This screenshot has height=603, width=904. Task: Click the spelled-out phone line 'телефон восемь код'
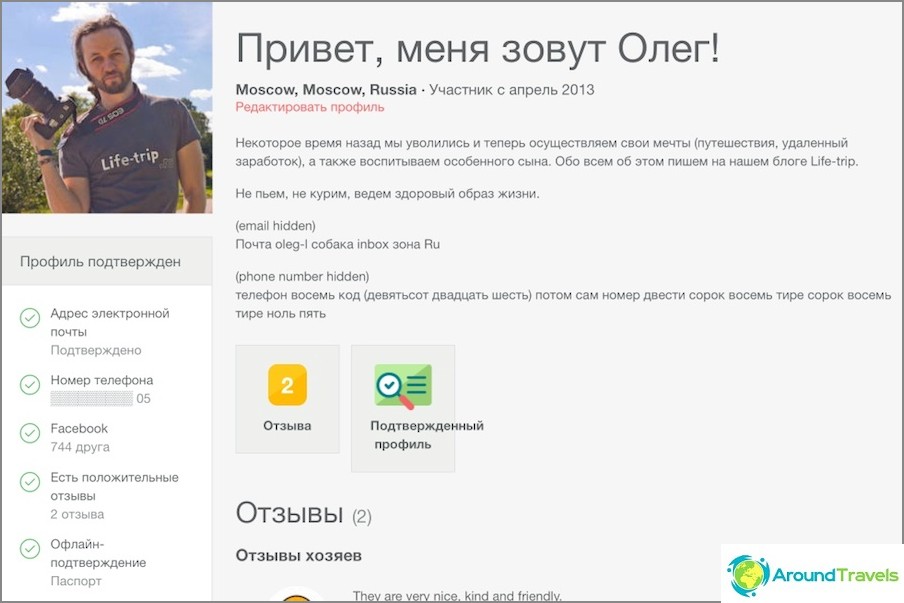pos(563,304)
